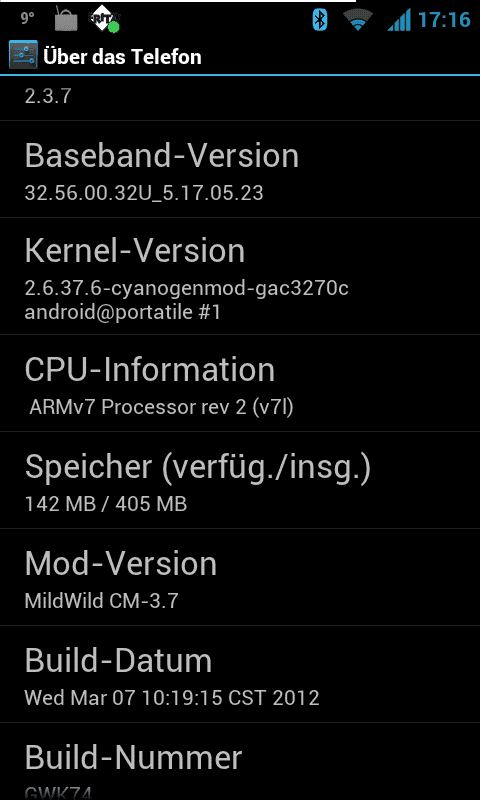Select the Speicher (verfüg./insg.) item
The image size is (480, 800).
tap(240, 481)
